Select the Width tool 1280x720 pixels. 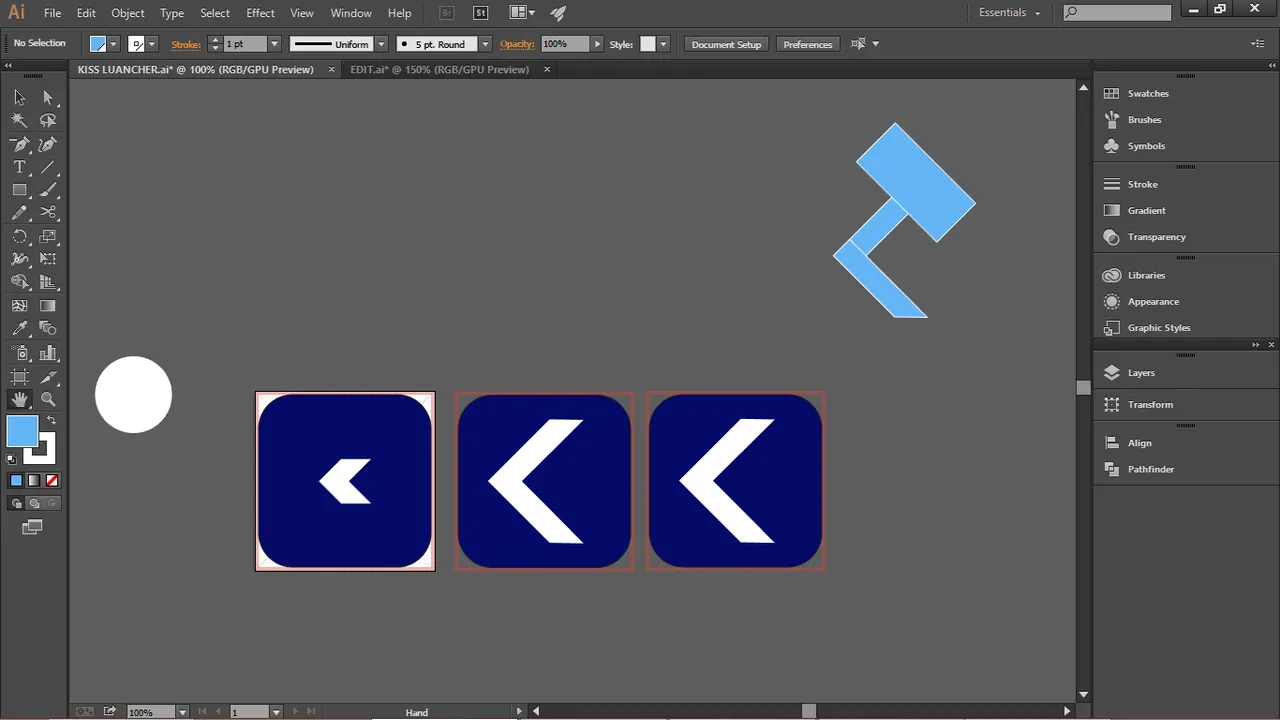(x=19, y=259)
